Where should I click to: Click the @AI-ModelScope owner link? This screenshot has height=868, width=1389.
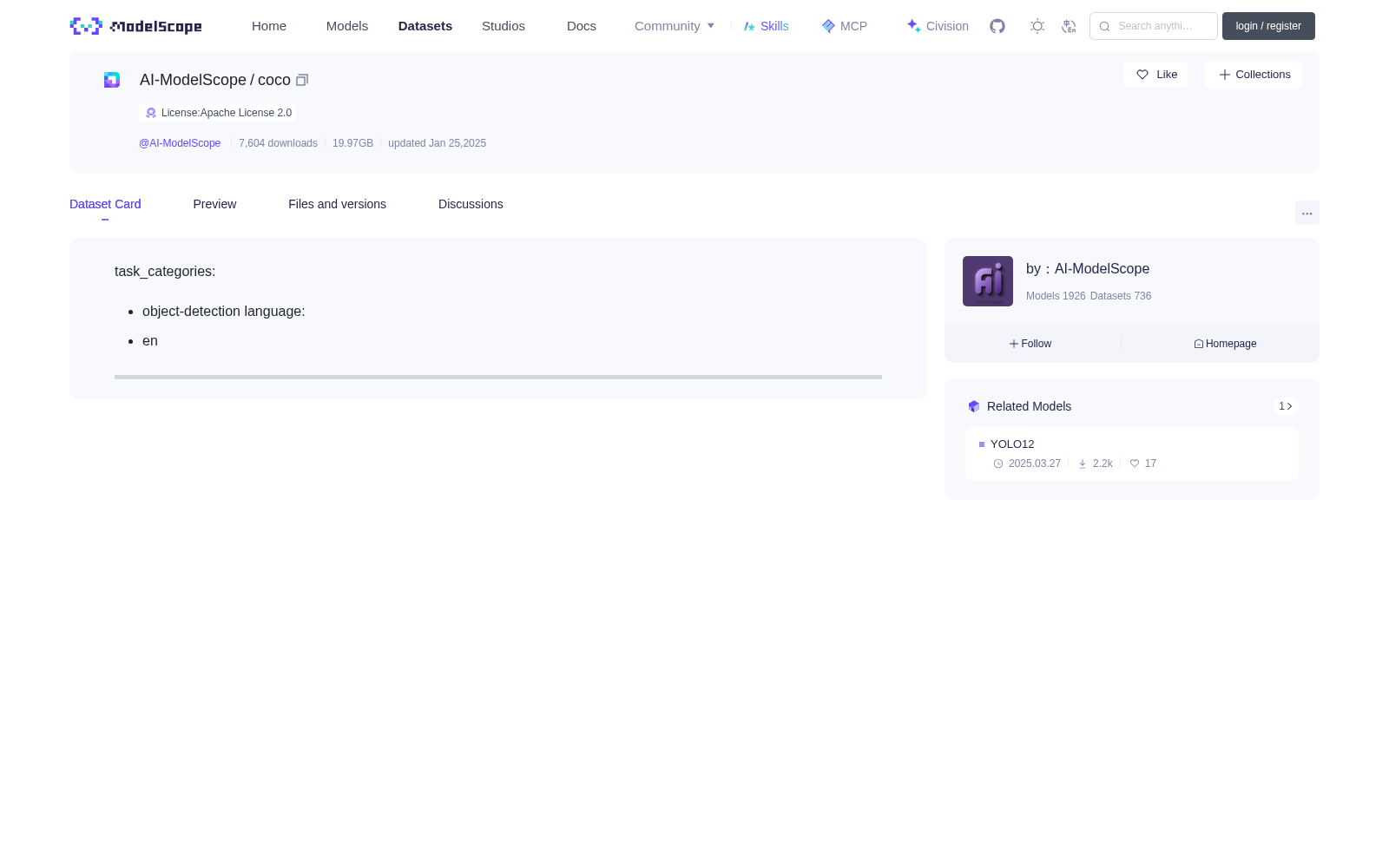(180, 143)
